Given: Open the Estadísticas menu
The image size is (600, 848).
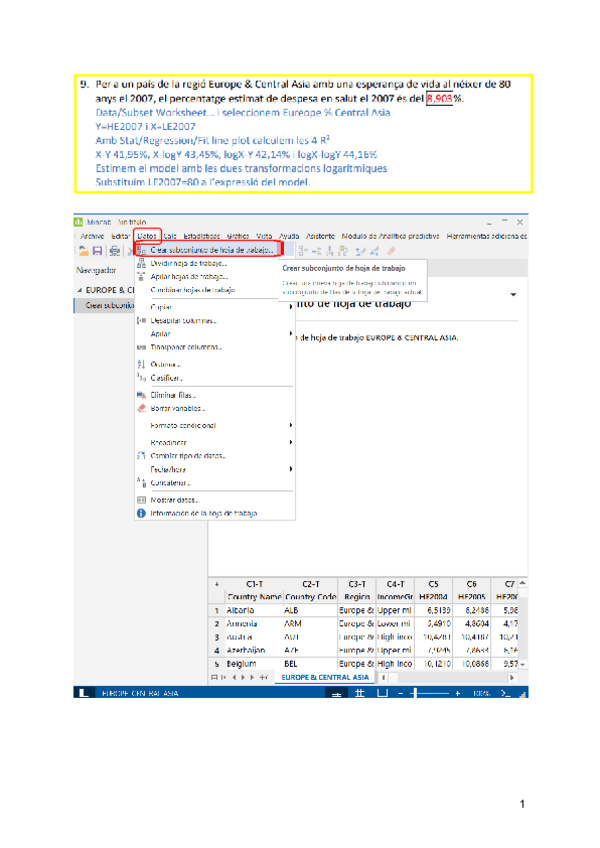Looking at the screenshot, I should (x=201, y=236).
